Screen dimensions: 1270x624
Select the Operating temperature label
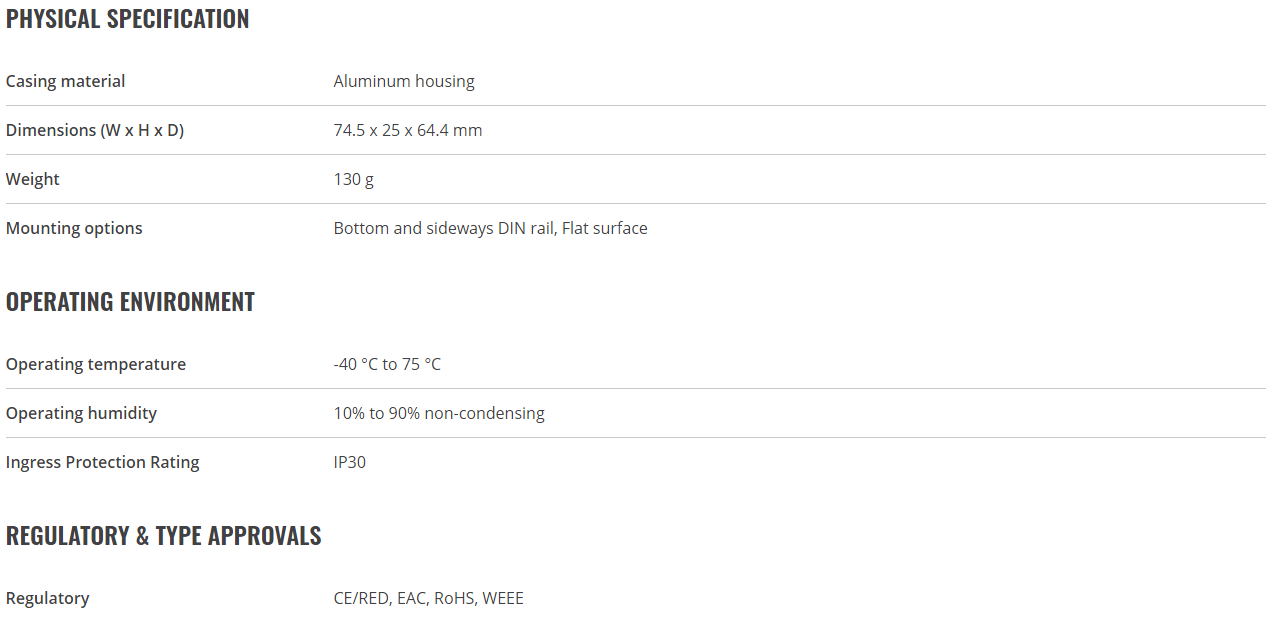pyautogui.click(x=96, y=364)
